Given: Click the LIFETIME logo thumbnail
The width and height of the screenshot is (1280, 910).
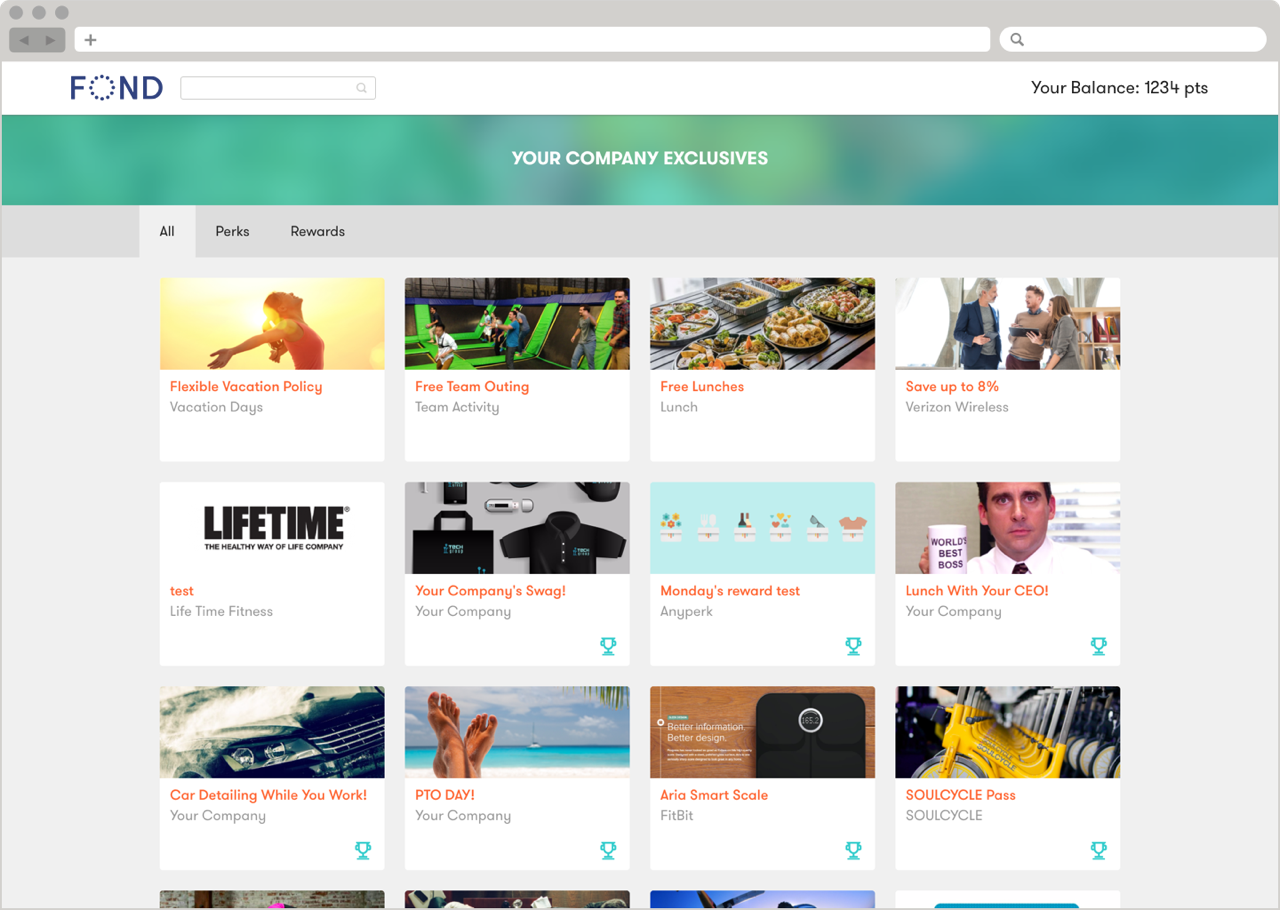Looking at the screenshot, I should tap(272, 528).
